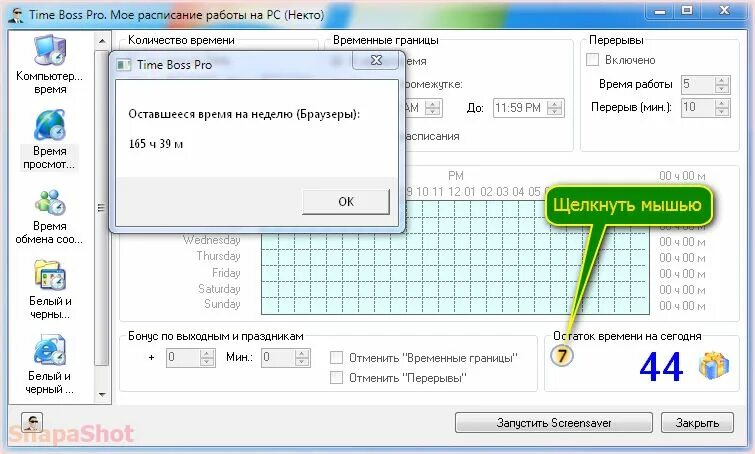The image size is (755, 454).
Task: Decrease the Перерыв (мин.) value
Action: coord(721,112)
